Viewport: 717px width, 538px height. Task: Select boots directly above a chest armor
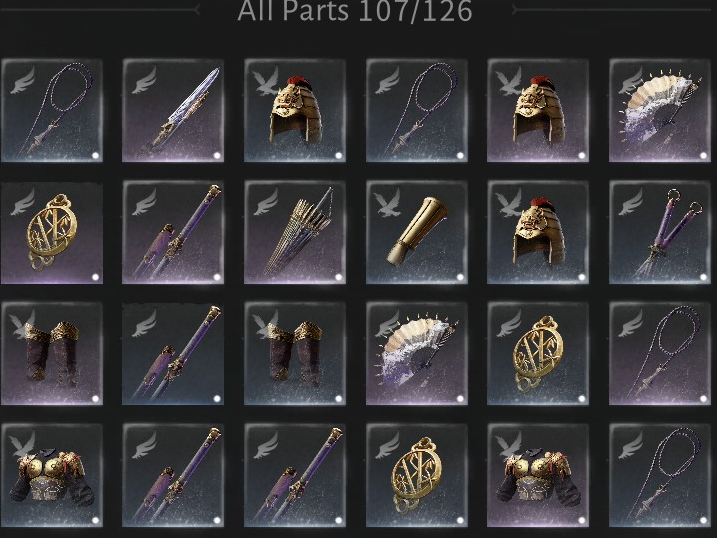(52, 353)
